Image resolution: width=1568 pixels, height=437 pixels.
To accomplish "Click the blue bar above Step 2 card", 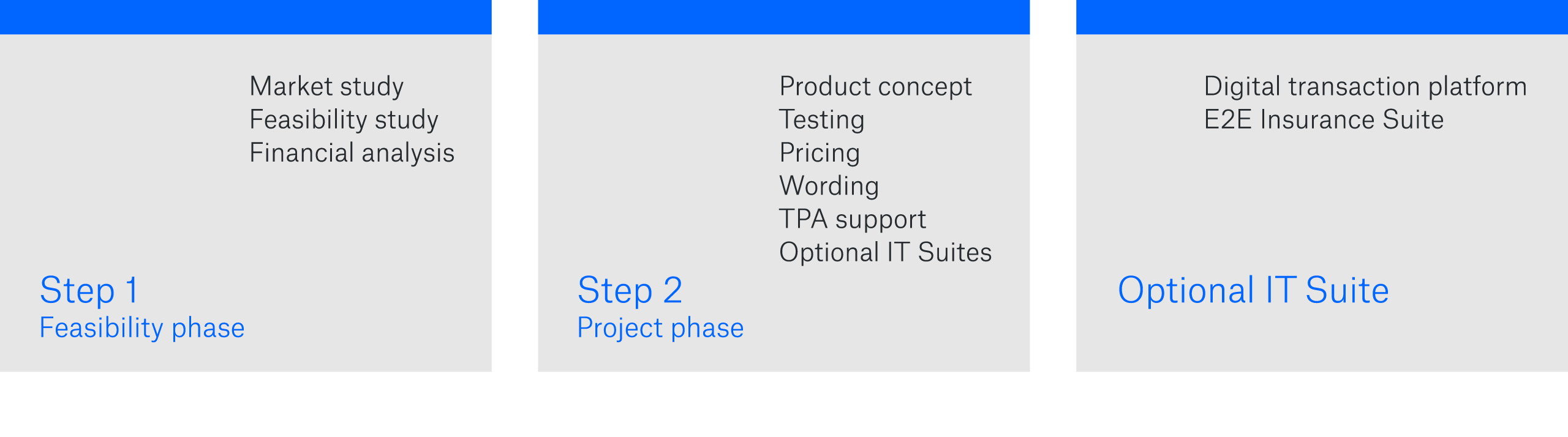I will (x=783, y=17).
